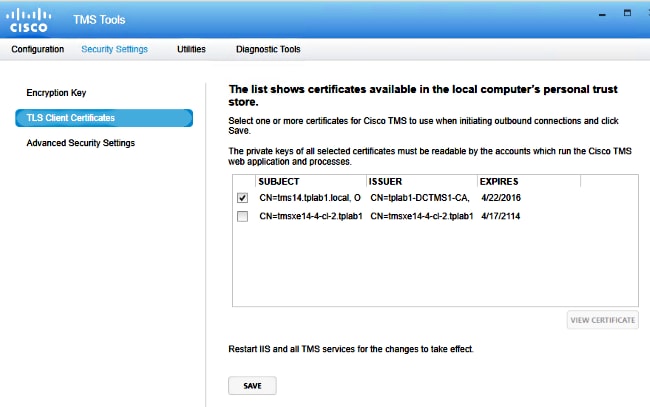Image resolution: width=650 pixels, height=407 pixels.
Task: Select issuer CN=tmsxe14-4-cl-2.tplab1 cell
Action: pyautogui.click(x=422, y=216)
